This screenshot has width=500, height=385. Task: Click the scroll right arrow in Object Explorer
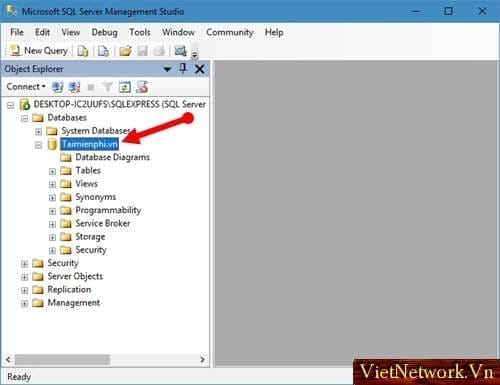tap(202, 360)
